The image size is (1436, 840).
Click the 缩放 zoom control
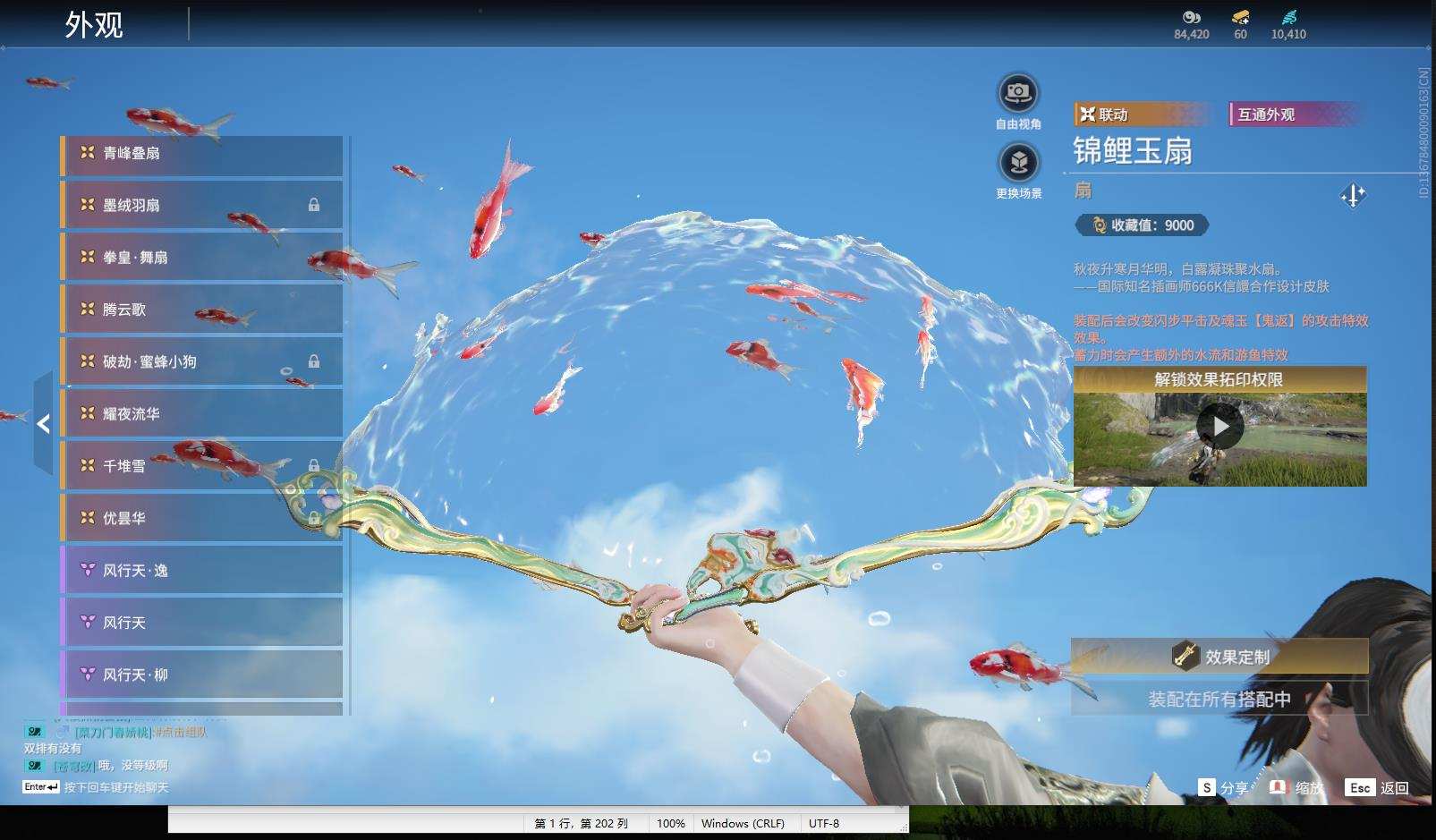(x=1296, y=788)
